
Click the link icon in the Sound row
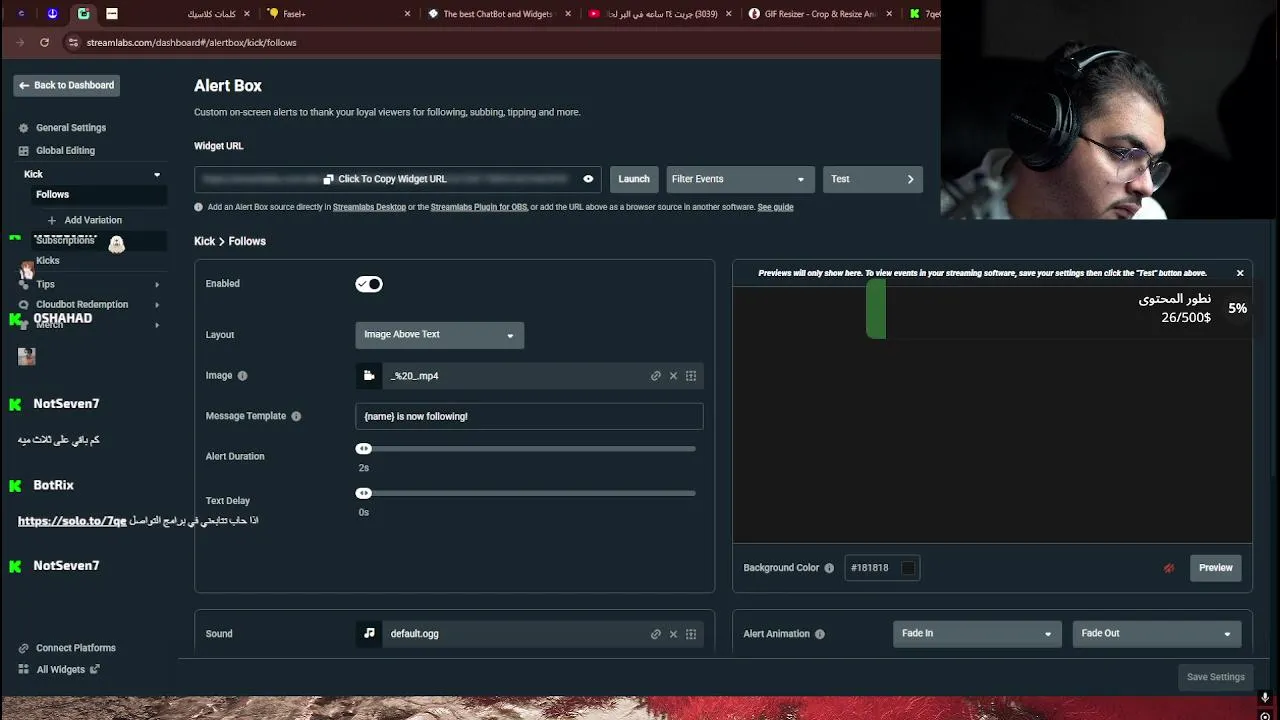click(656, 634)
